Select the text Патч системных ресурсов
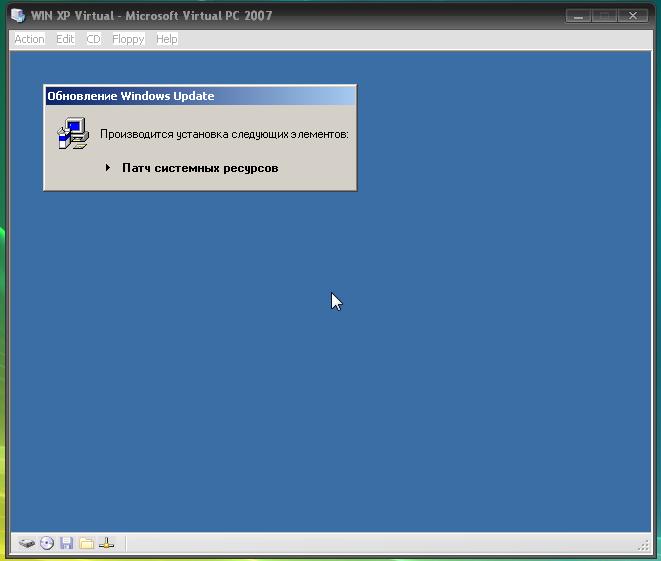 200,168
